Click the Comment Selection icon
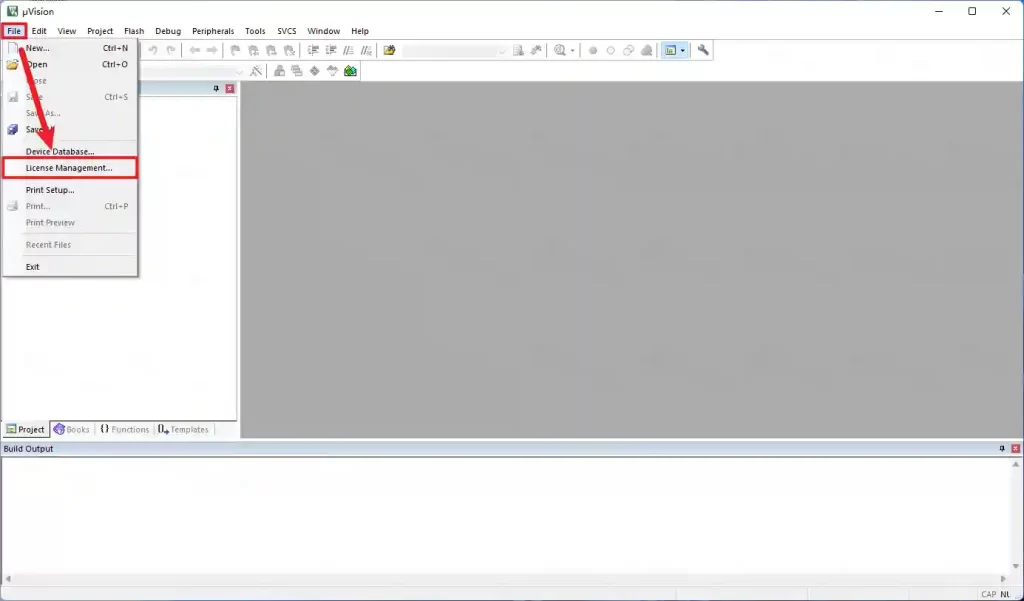1024x601 pixels. coord(349,50)
